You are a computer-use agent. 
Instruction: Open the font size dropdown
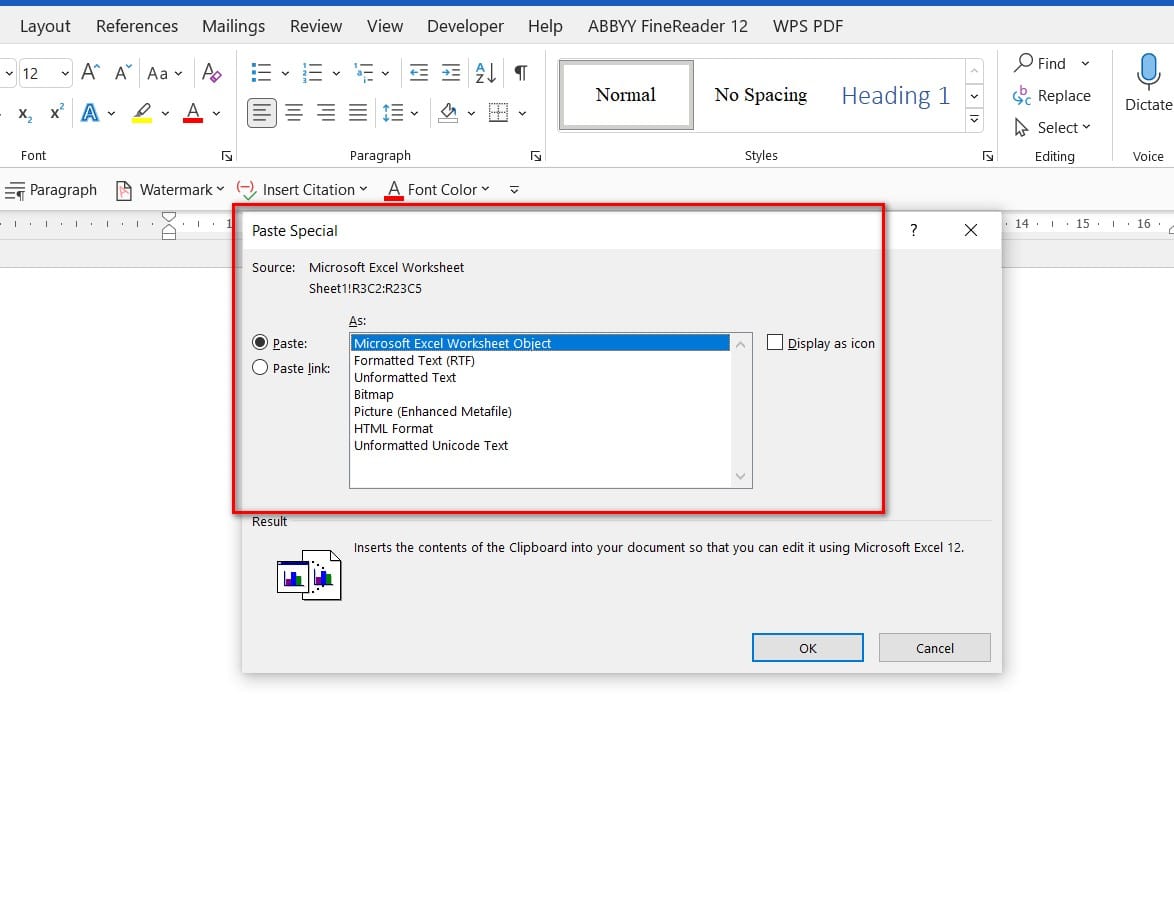click(65, 73)
